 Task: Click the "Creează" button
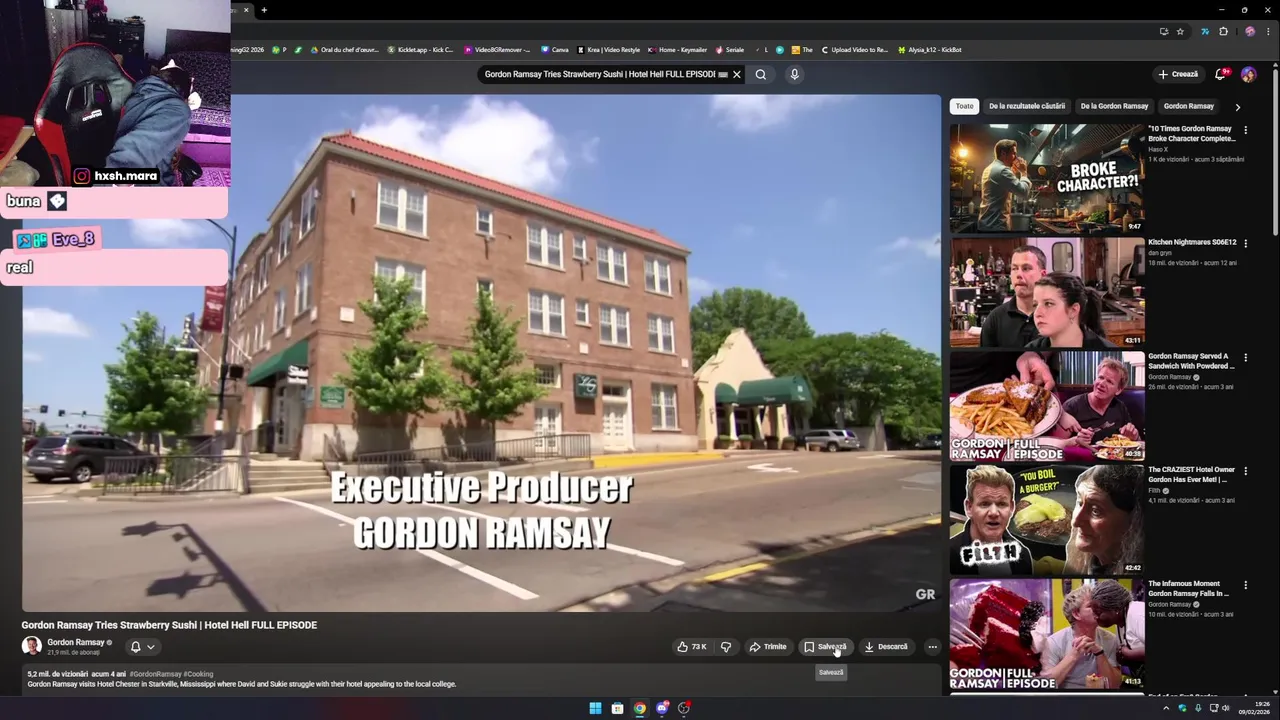pos(1178,74)
